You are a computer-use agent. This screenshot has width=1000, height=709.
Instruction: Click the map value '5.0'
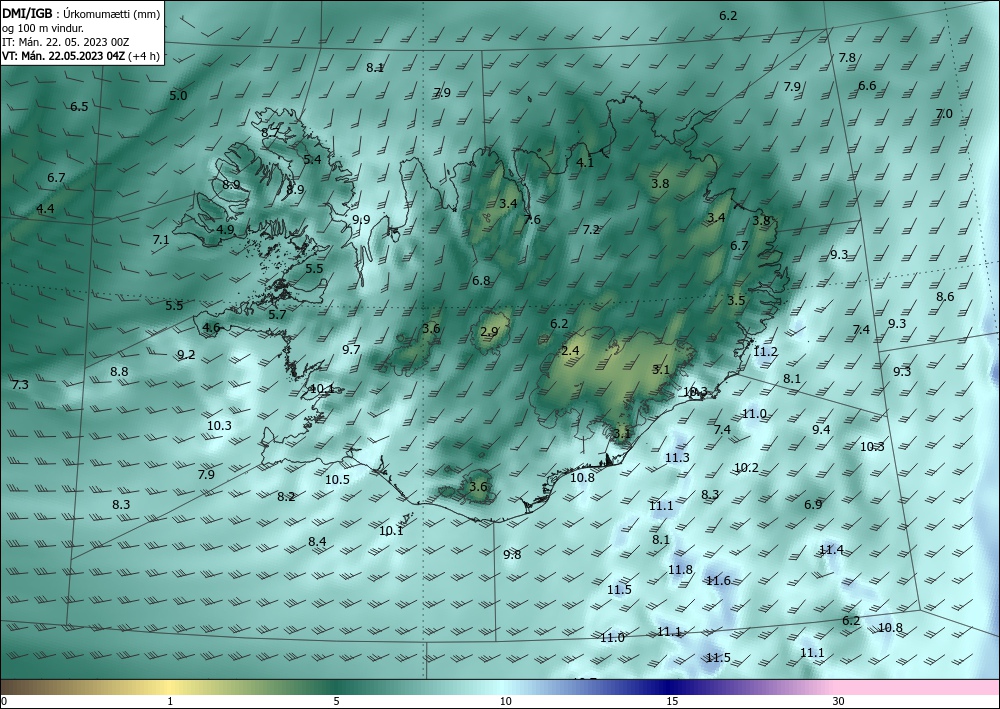pyautogui.click(x=178, y=96)
